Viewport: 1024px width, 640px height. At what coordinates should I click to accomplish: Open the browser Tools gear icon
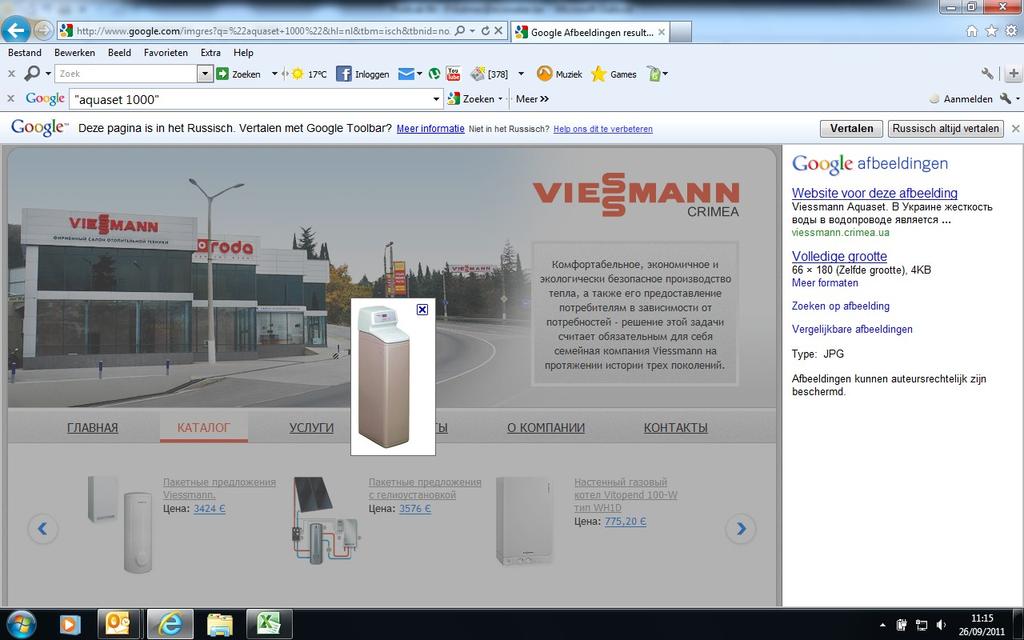pyautogui.click(x=1012, y=31)
